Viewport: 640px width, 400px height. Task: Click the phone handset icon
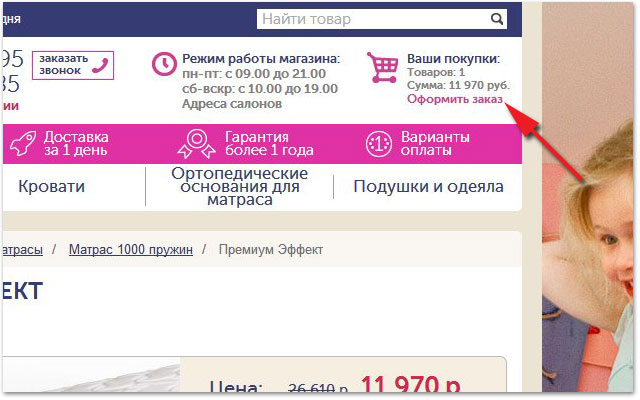pos(100,65)
